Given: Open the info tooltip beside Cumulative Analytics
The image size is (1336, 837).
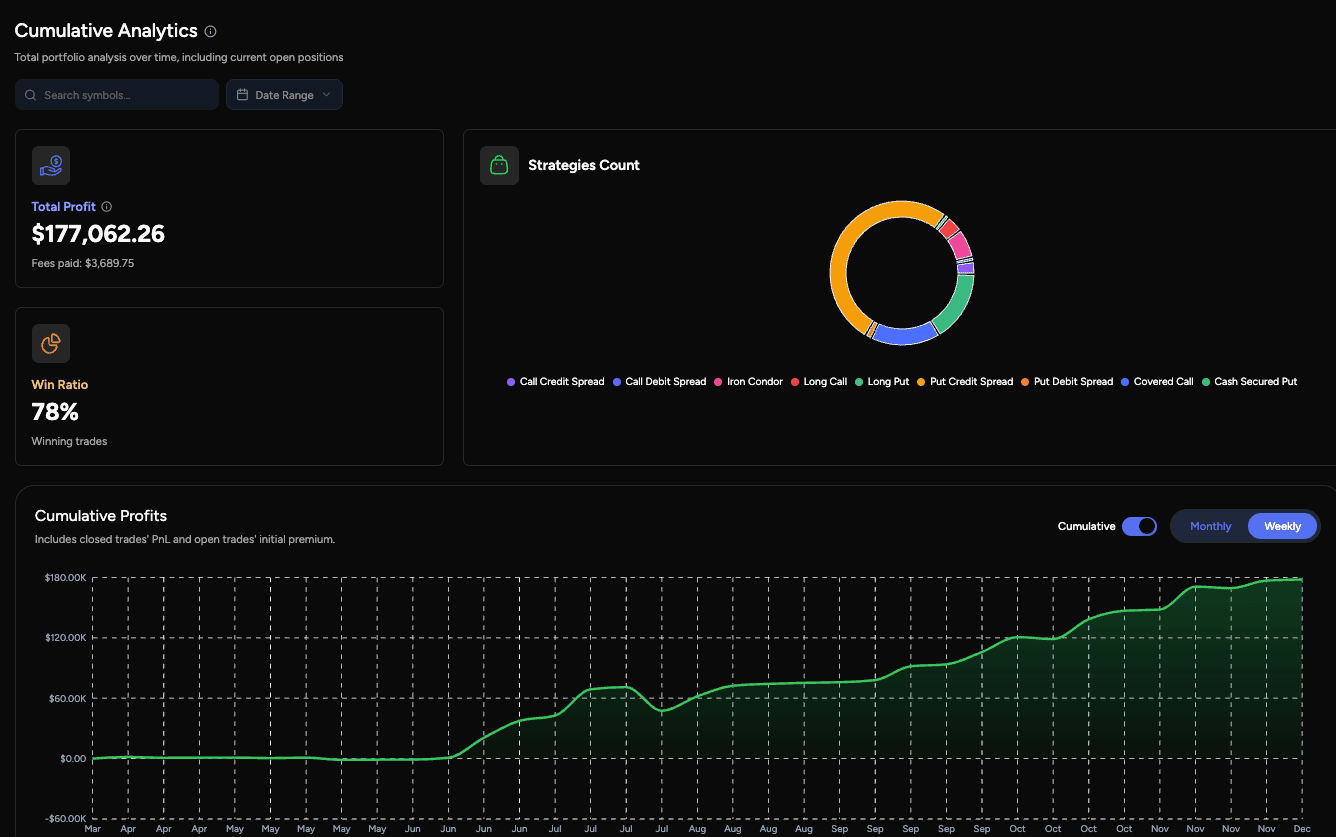Looking at the screenshot, I should pyautogui.click(x=210, y=31).
